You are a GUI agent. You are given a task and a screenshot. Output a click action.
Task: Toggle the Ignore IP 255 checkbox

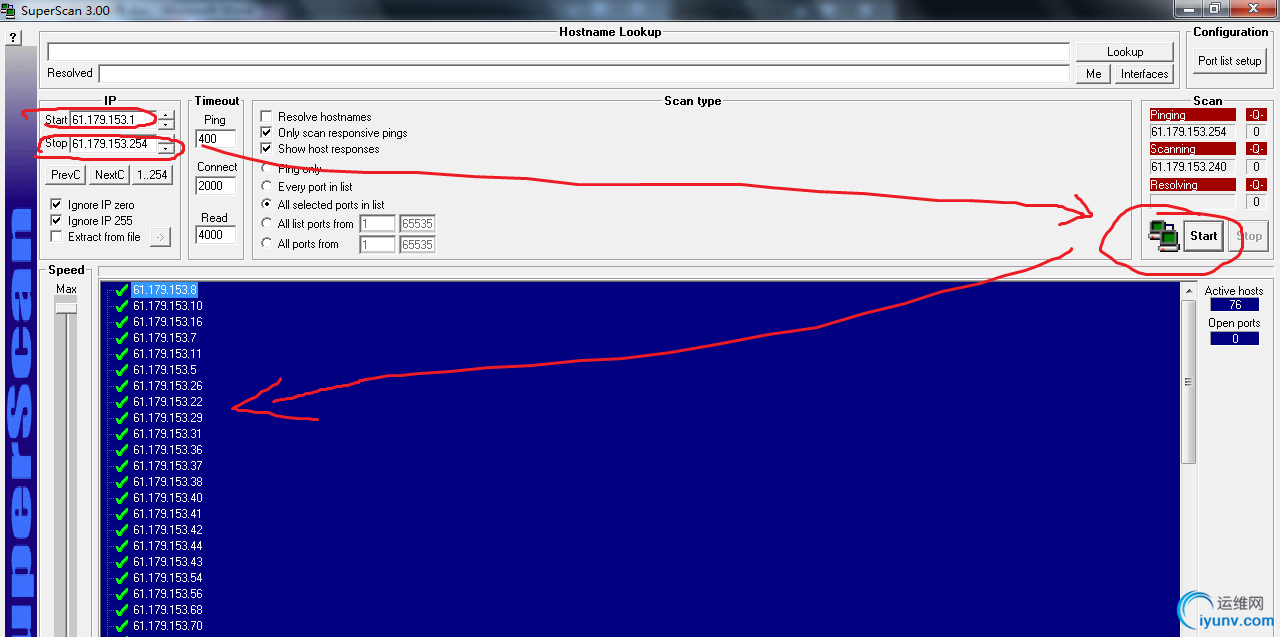56,221
